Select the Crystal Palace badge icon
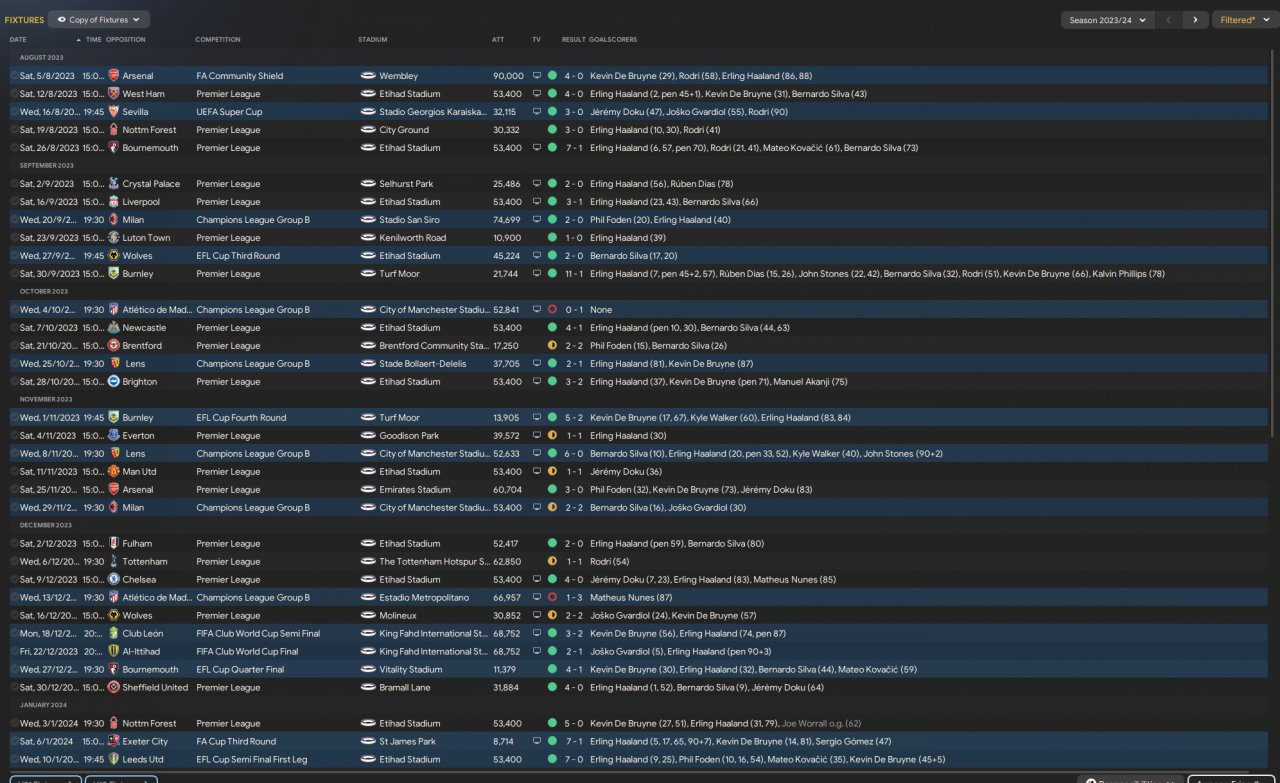Viewport: 1280px width, 783px height. [x=113, y=184]
